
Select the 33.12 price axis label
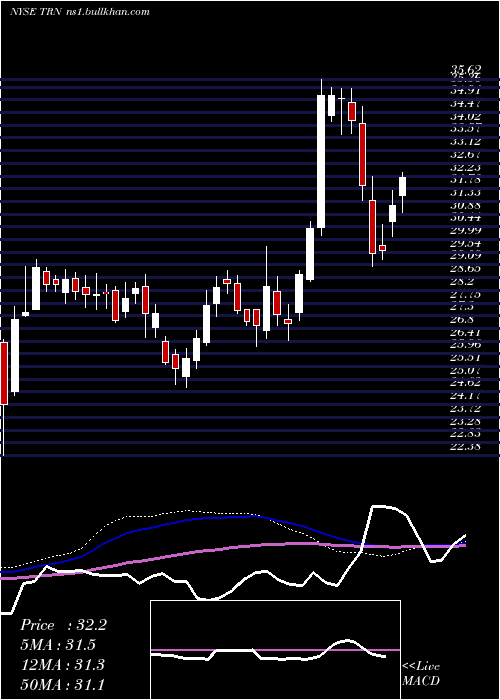466,142
